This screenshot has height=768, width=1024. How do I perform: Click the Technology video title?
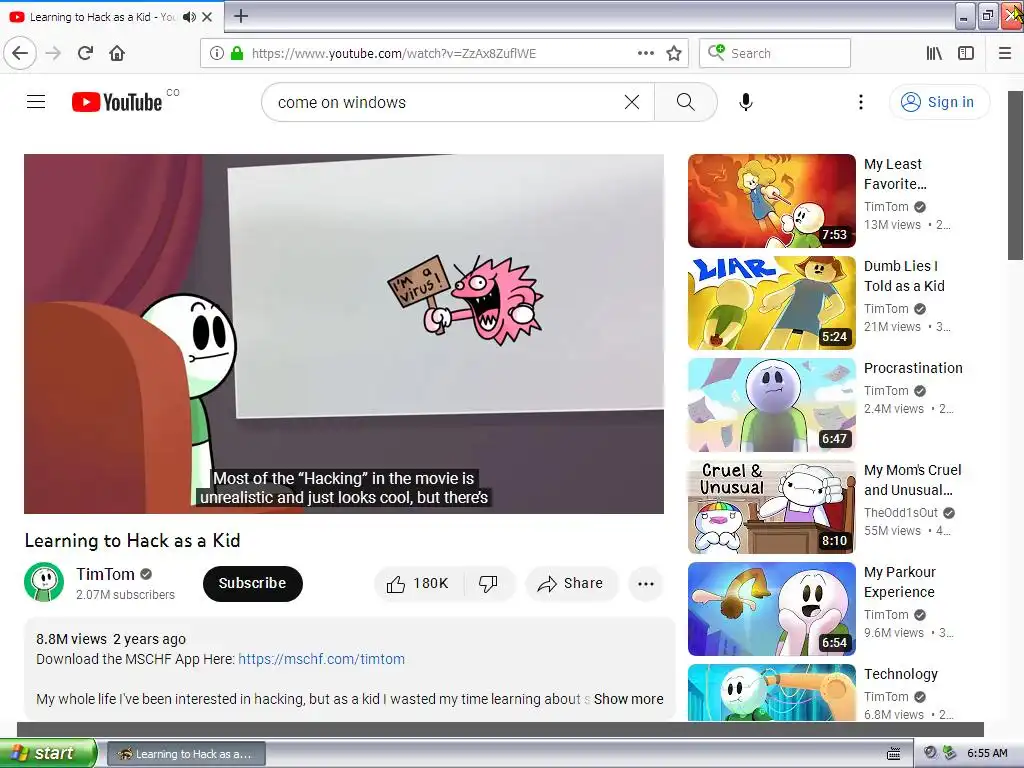[x=901, y=674]
